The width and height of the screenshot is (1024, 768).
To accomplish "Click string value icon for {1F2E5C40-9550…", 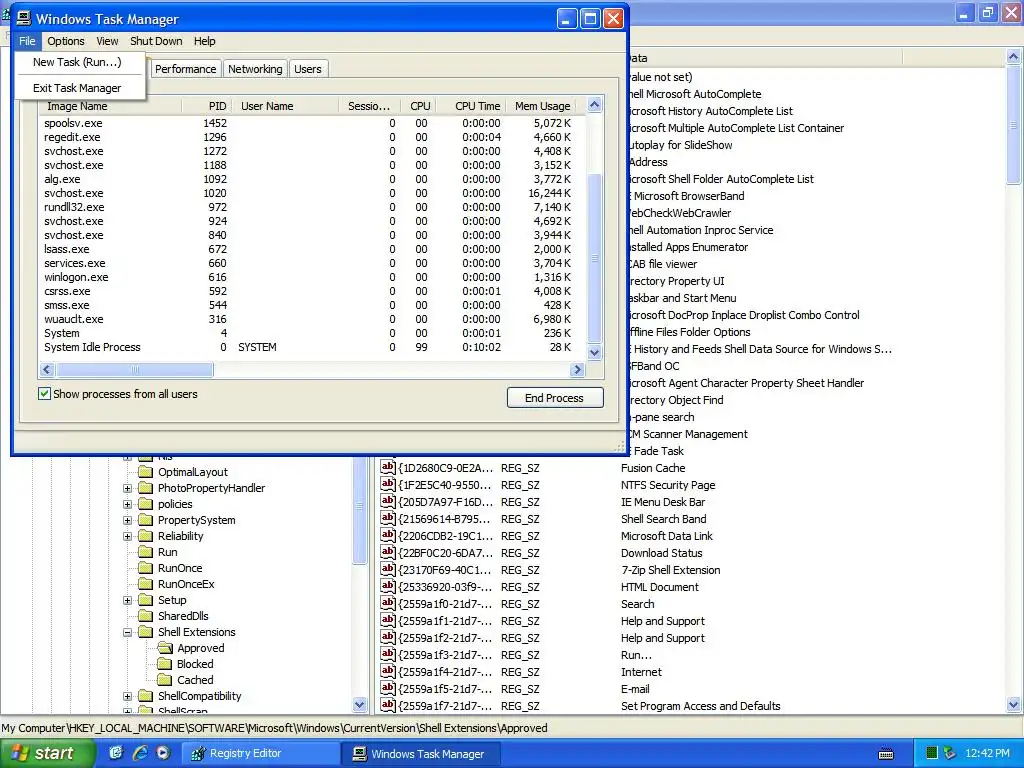I will (x=388, y=484).
